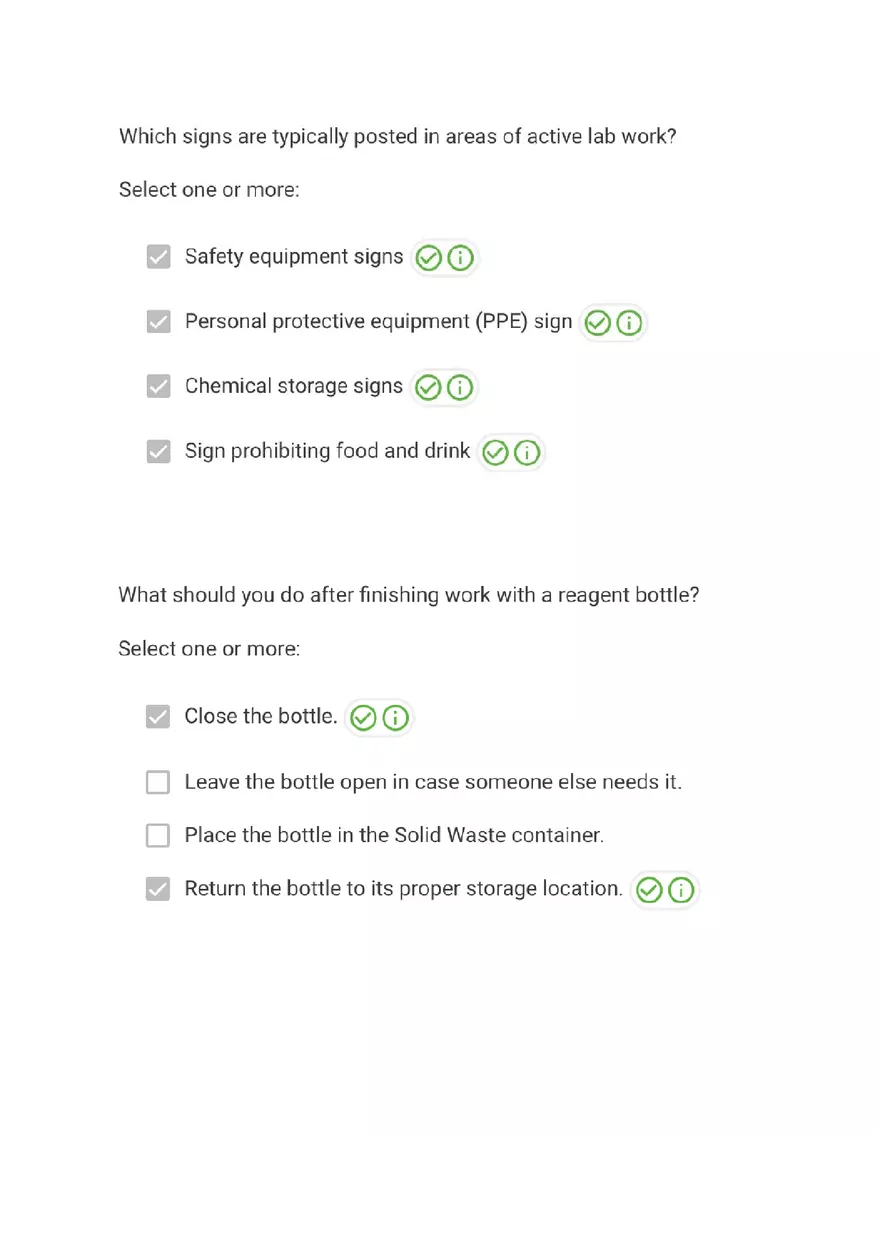Click the checkmark icon beside Chemical storage signs
This screenshot has width=880, height=1247.
pos(428,387)
